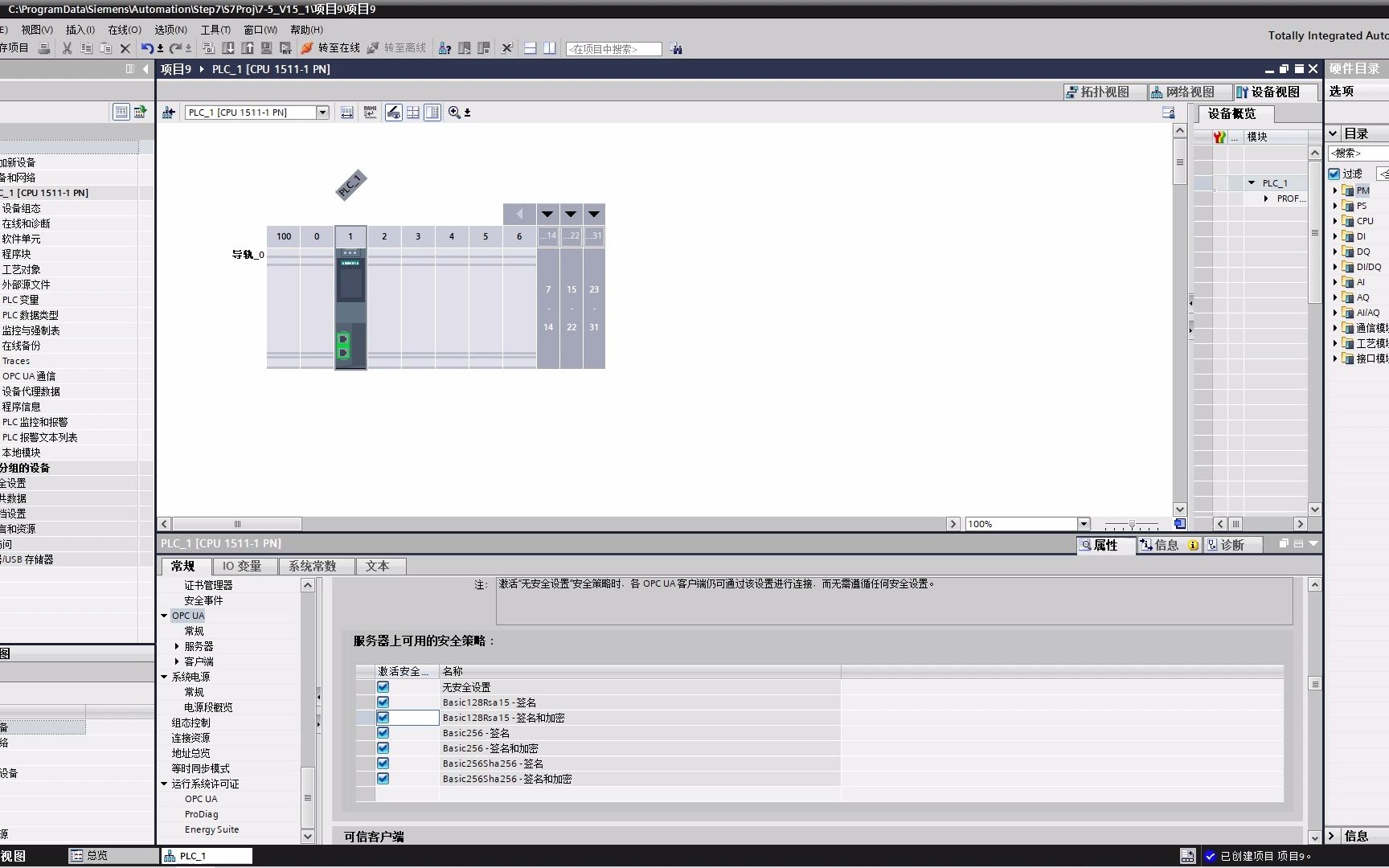Screen dimensions: 1389x868
Task: Click the zoom magnifier icon
Action: point(454,113)
